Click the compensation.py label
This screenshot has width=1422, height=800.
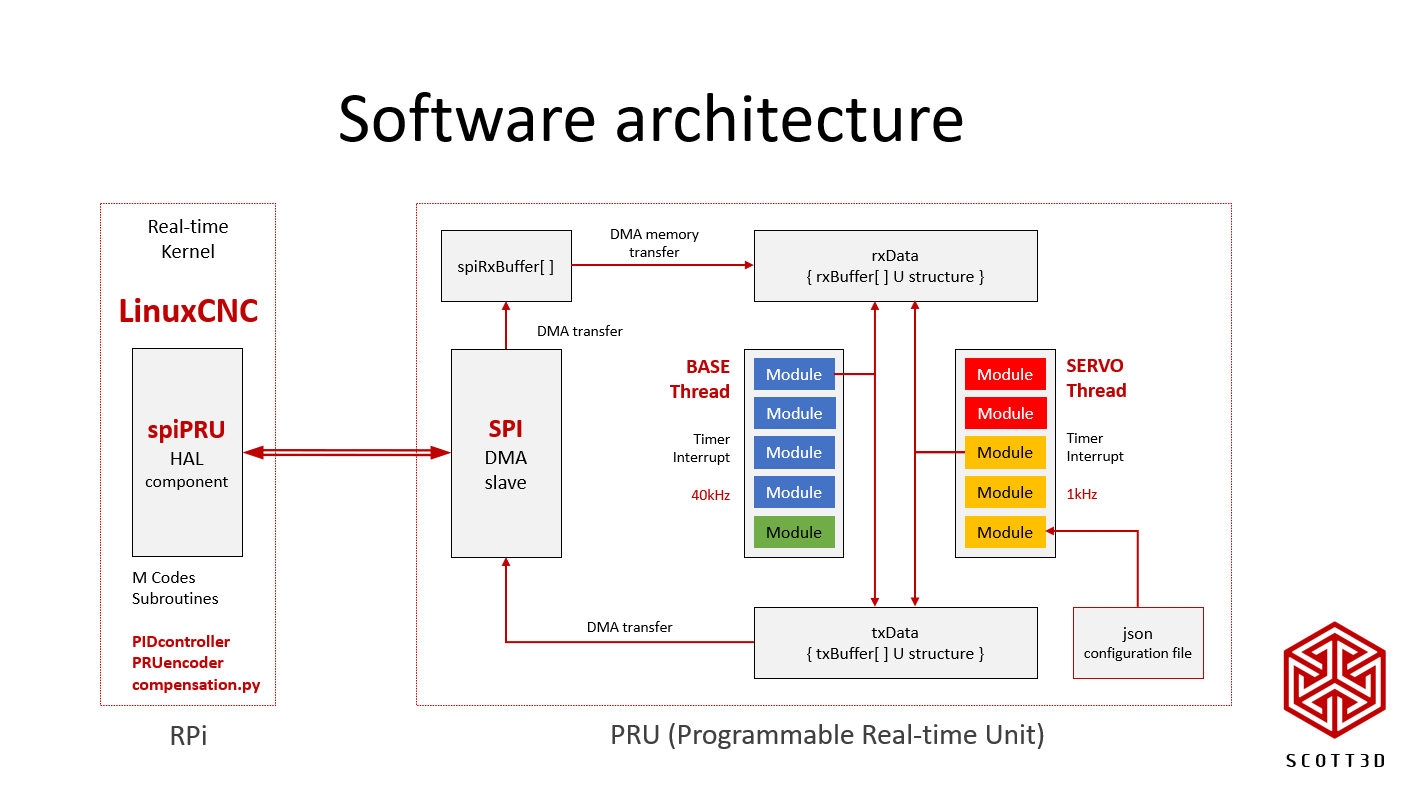tap(196, 685)
